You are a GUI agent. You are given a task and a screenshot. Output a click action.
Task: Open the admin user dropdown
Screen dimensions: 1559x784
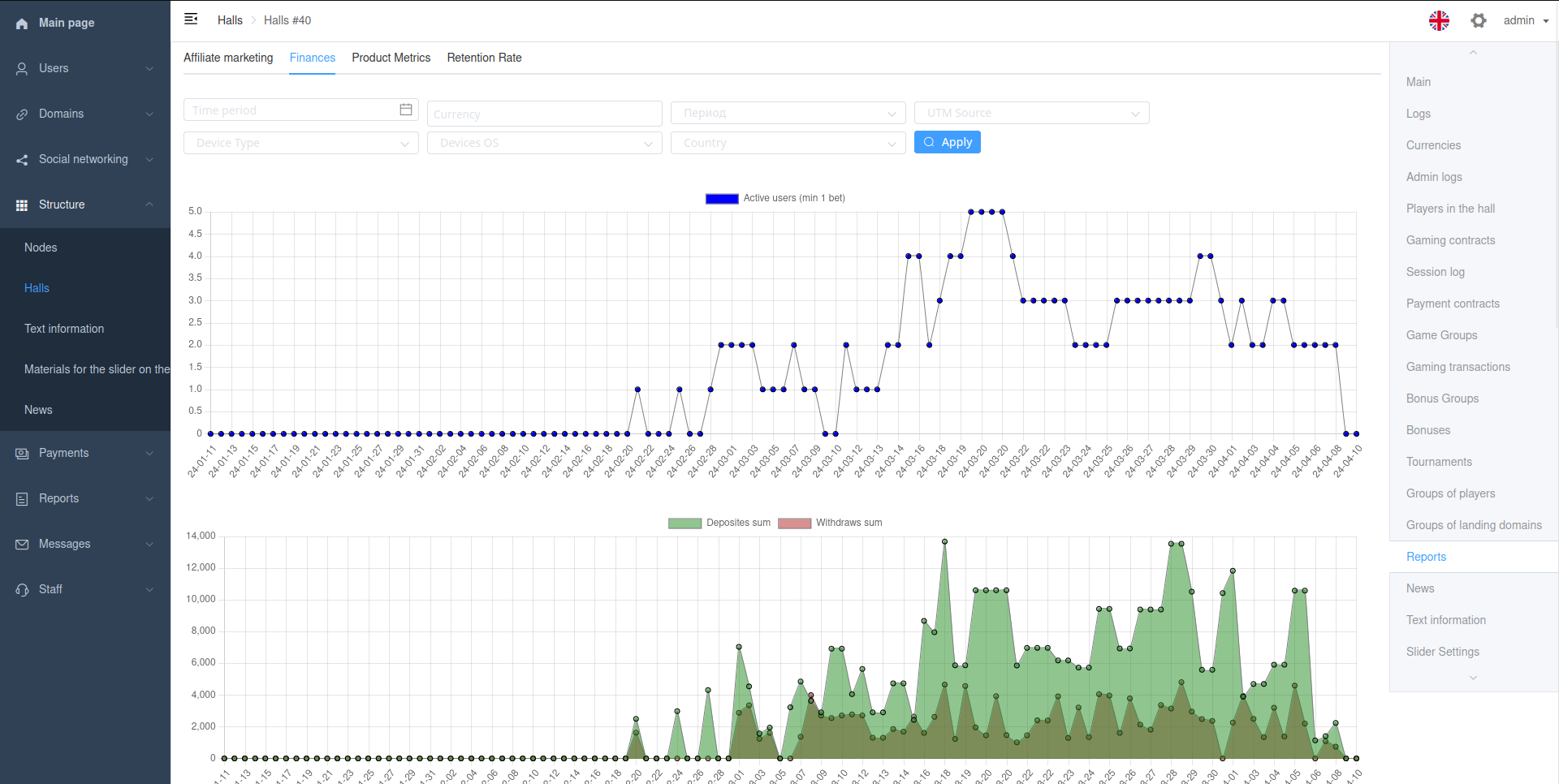click(x=1526, y=20)
